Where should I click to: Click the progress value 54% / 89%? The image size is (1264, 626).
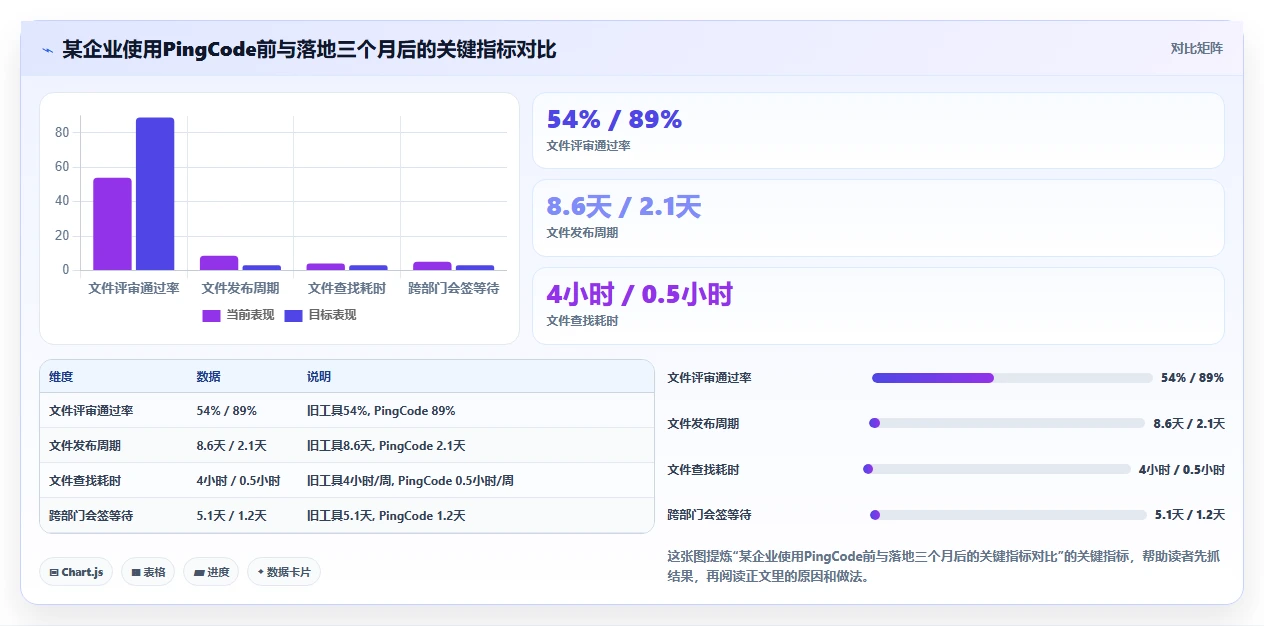pos(1192,378)
